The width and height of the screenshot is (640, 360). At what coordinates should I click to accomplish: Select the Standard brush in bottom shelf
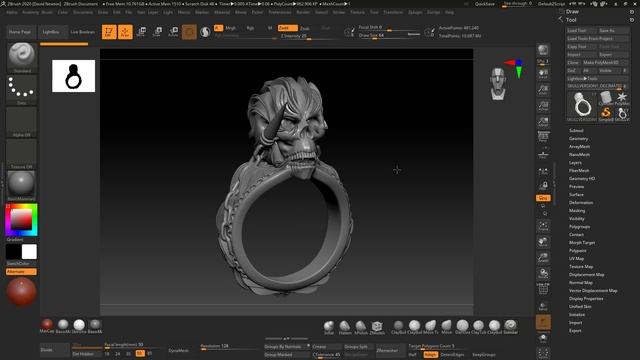click(510, 327)
